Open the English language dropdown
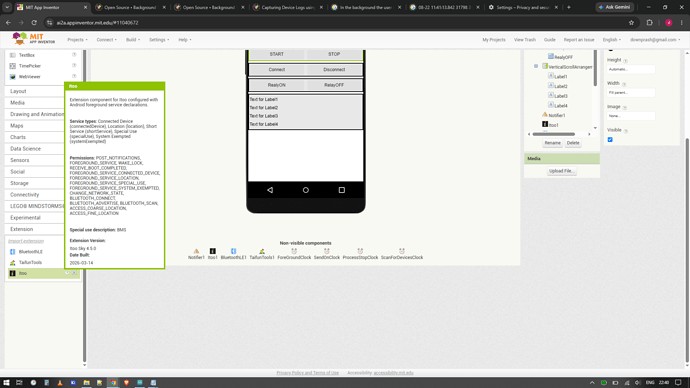The image size is (690, 388). (612, 40)
